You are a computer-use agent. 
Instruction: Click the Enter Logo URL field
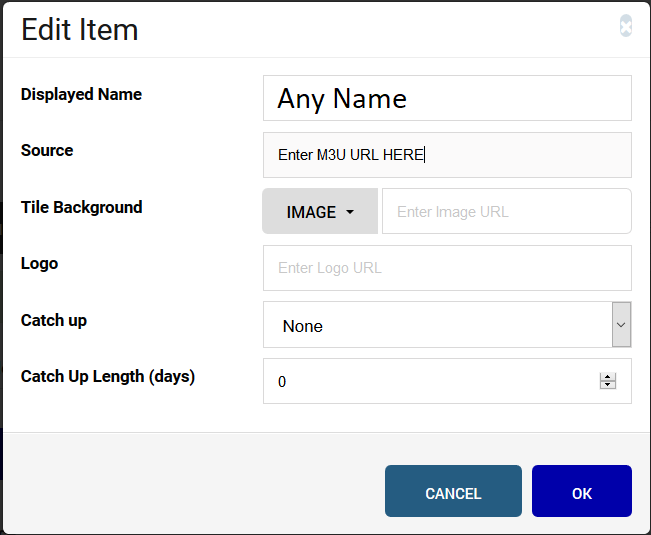coord(447,268)
